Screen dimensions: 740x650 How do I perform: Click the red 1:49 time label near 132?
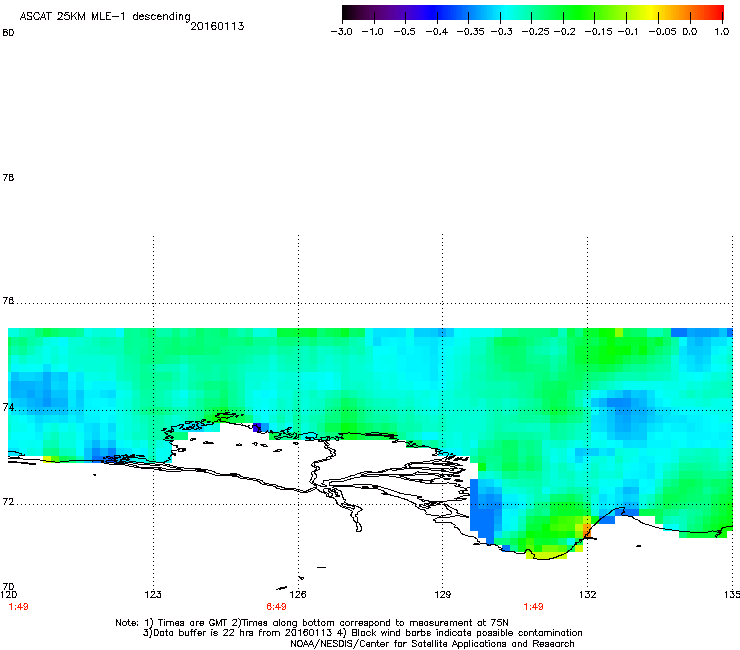(x=533, y=607)
